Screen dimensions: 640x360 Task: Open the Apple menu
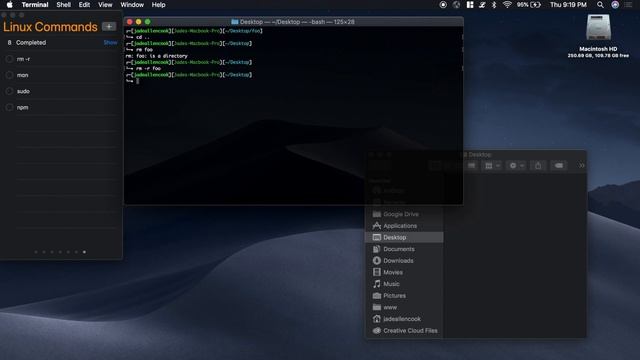[9, 5]
